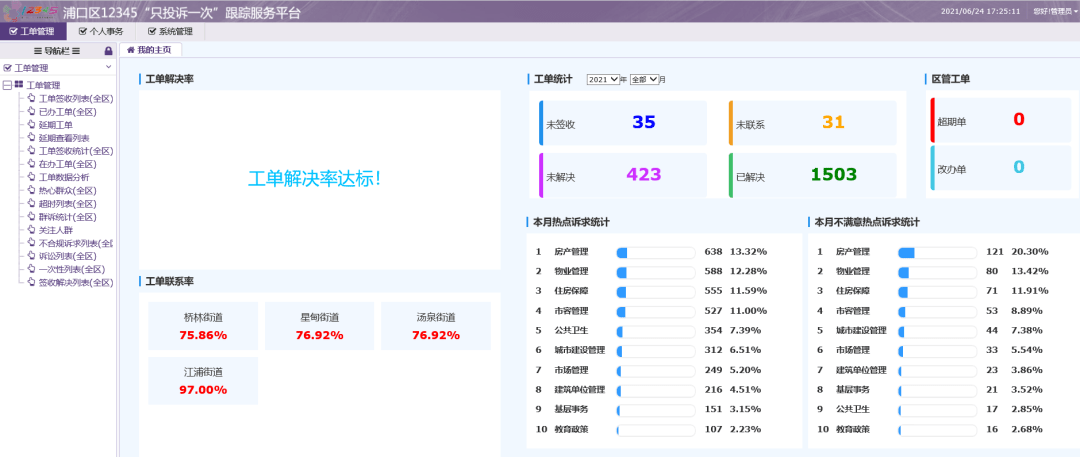Click the right hamburger icon beside 导航栏
1080x457 pixels.
click(76, 51)
